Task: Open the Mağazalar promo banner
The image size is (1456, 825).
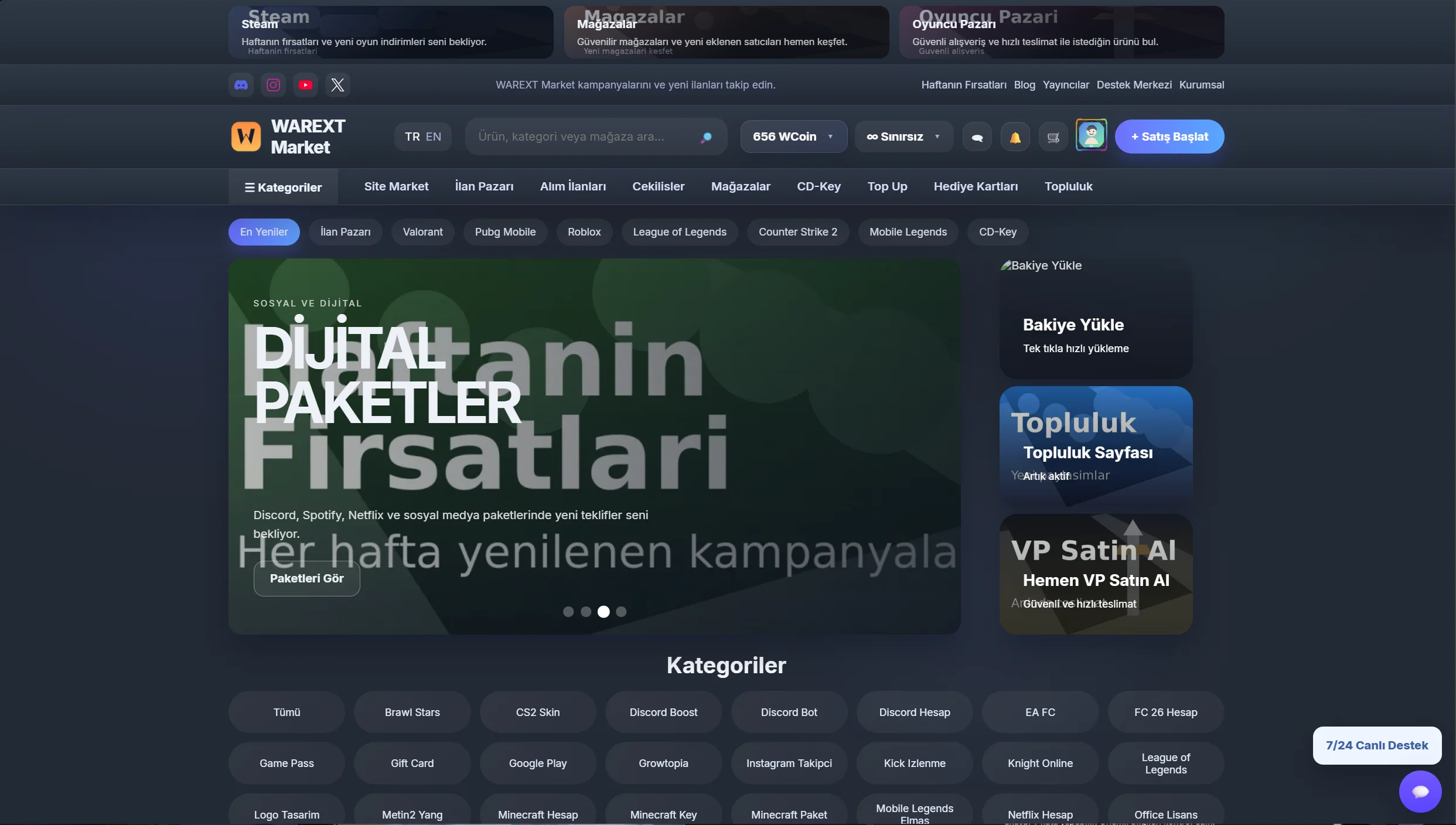Action: point(727,32)
